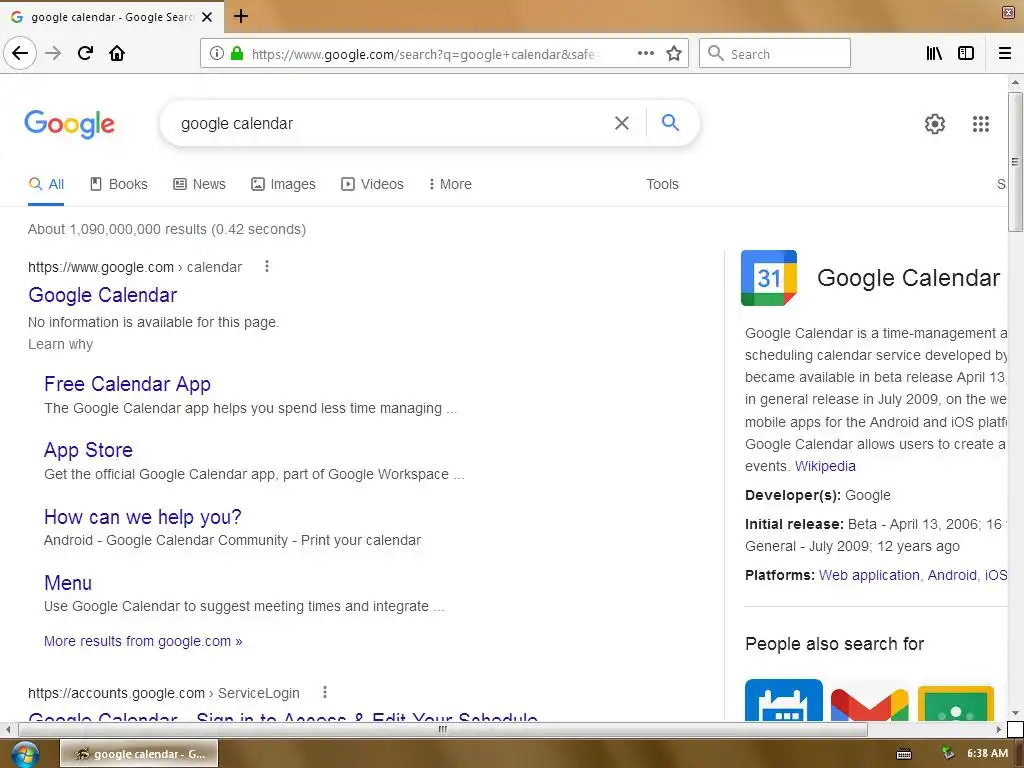
Task: Open Web application platform link
Action: 869,575
